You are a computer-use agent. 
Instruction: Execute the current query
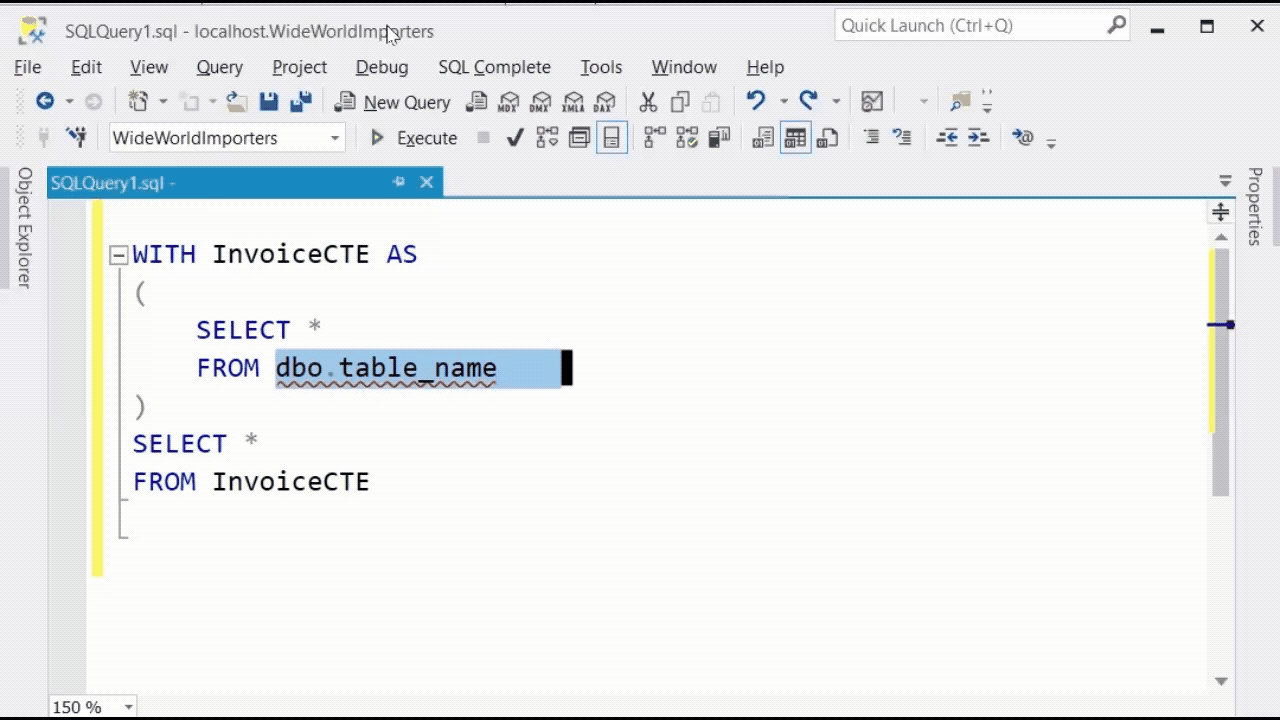[x=414, y=138]
